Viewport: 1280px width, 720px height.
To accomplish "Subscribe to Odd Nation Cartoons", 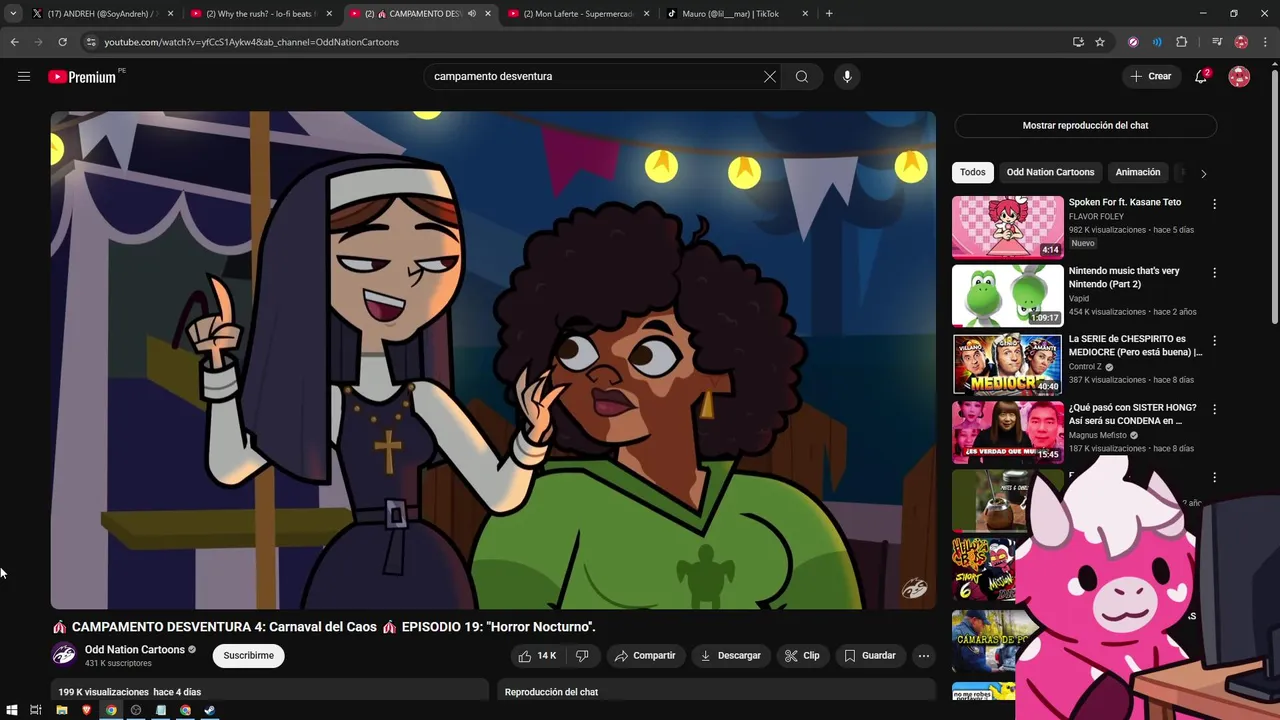I will [248, 656].
